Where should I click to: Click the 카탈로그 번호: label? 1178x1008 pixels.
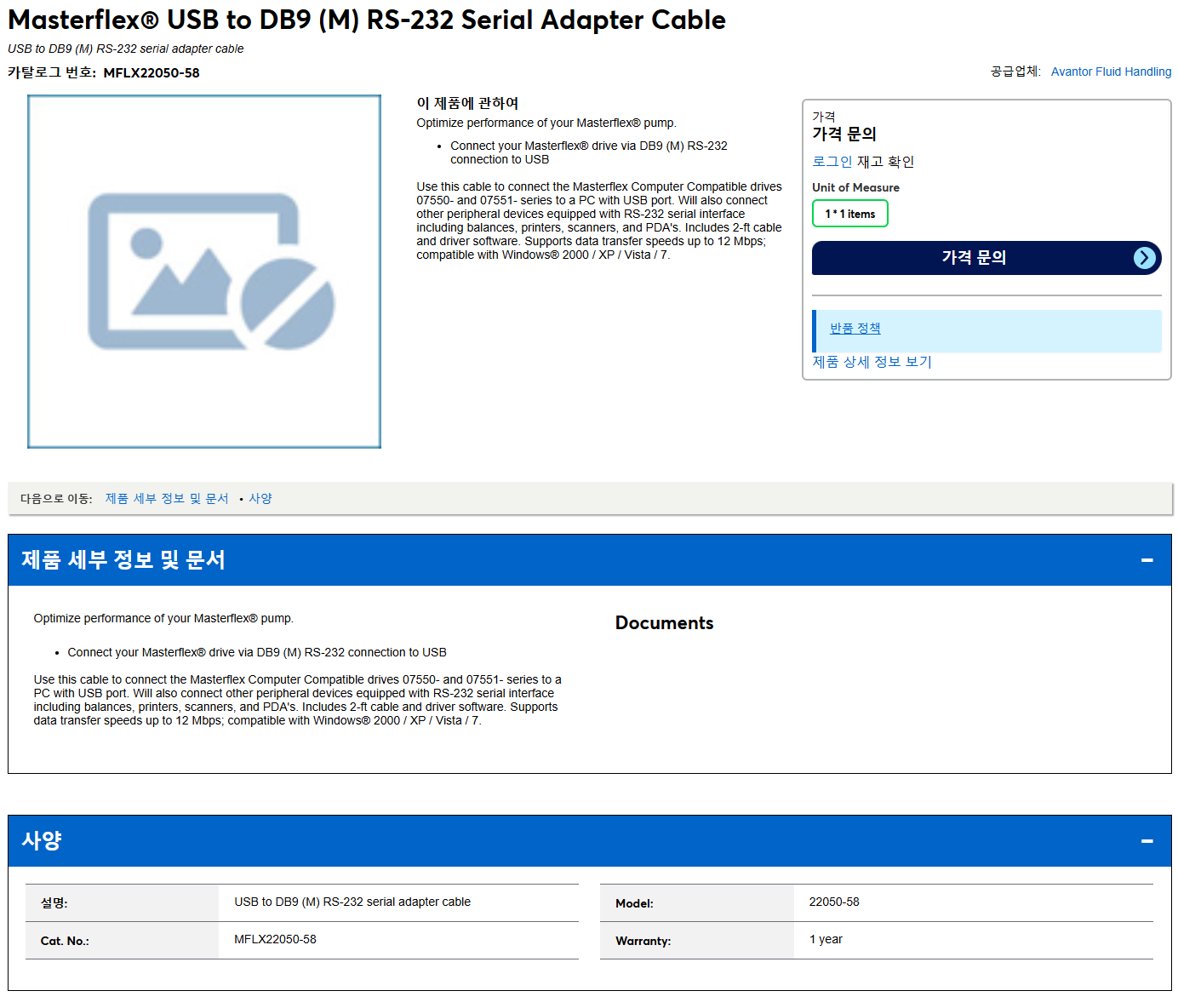pos(52,73)
